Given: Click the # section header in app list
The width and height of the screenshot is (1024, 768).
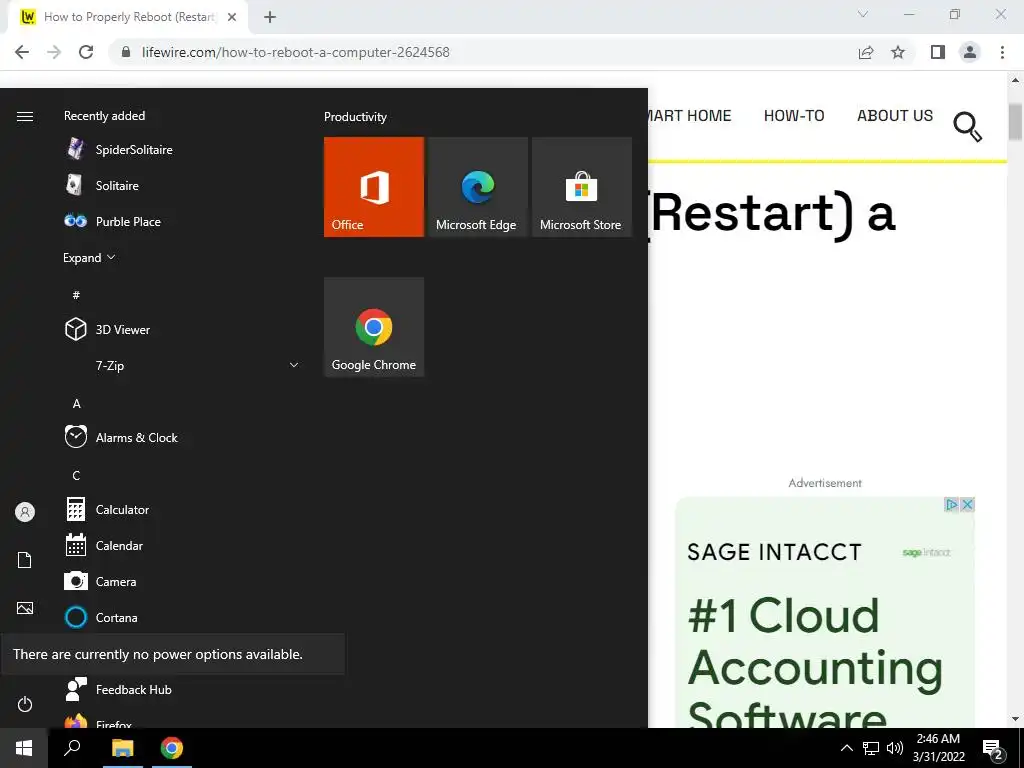Looking at the screenshot, I should pyautogui.click(x=76, y=295).
